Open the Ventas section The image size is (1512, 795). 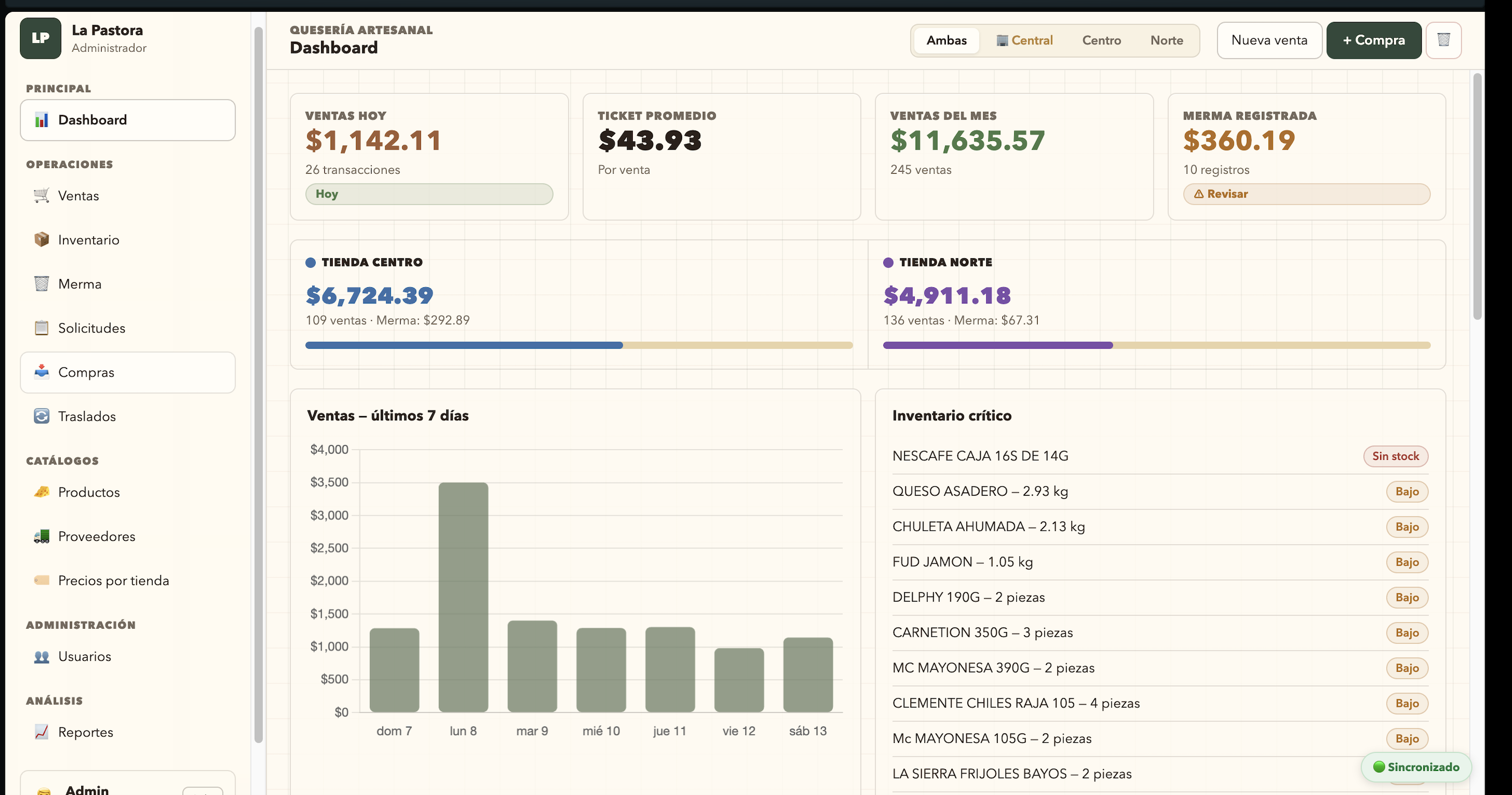coord(128,195)
